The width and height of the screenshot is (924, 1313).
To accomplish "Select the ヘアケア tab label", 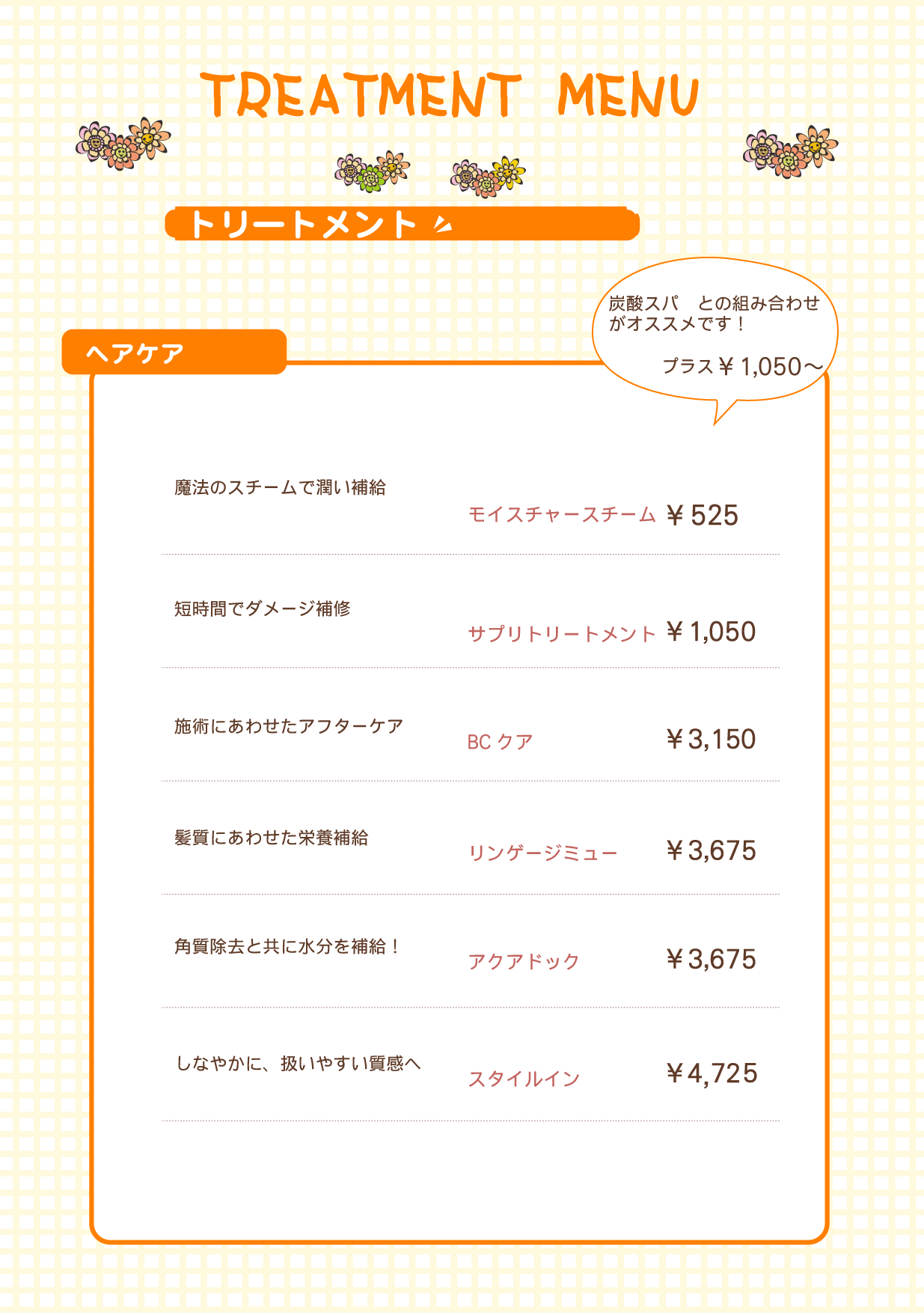I will [x=135, y=353].
